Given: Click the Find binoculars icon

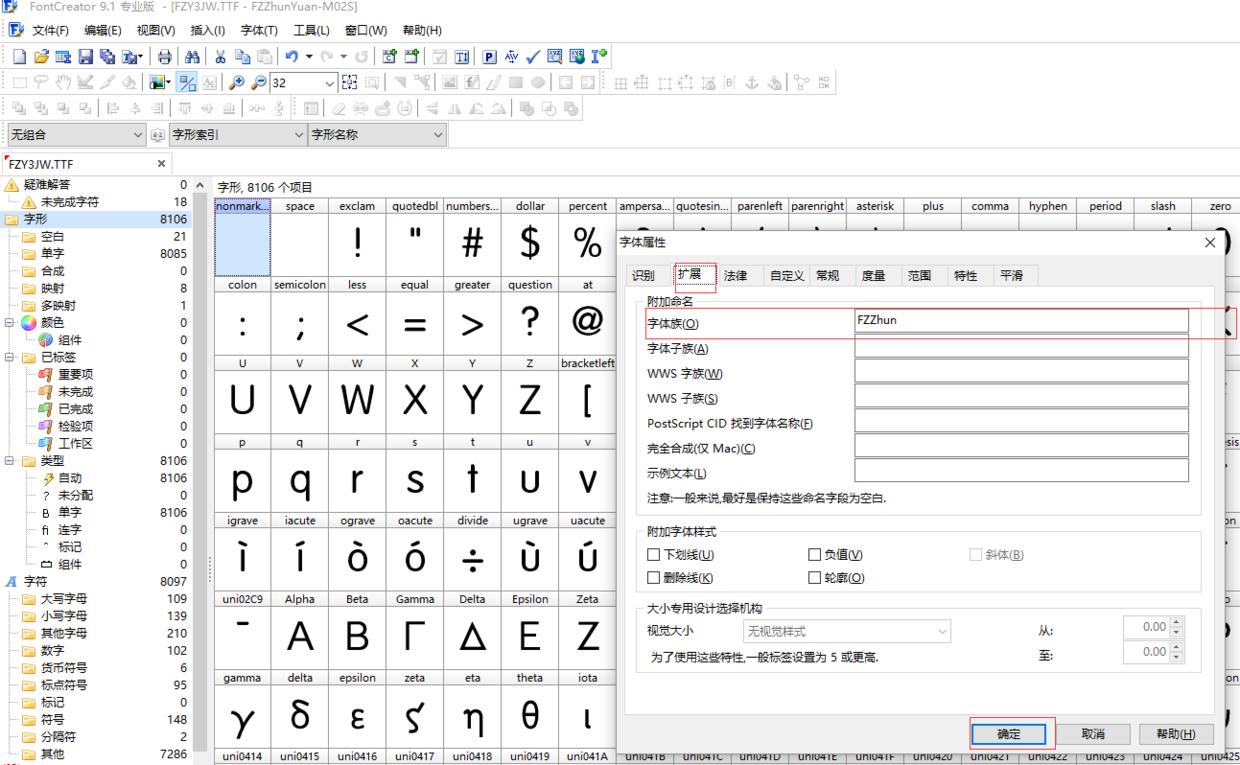Looking at the screenshot, I should coord(192,57).
